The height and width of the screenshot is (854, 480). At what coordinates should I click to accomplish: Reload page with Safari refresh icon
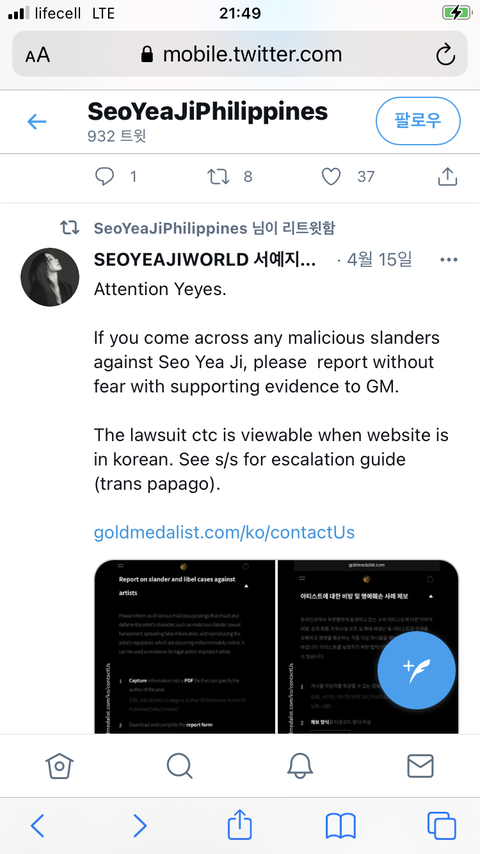click(x=445, y=54)
